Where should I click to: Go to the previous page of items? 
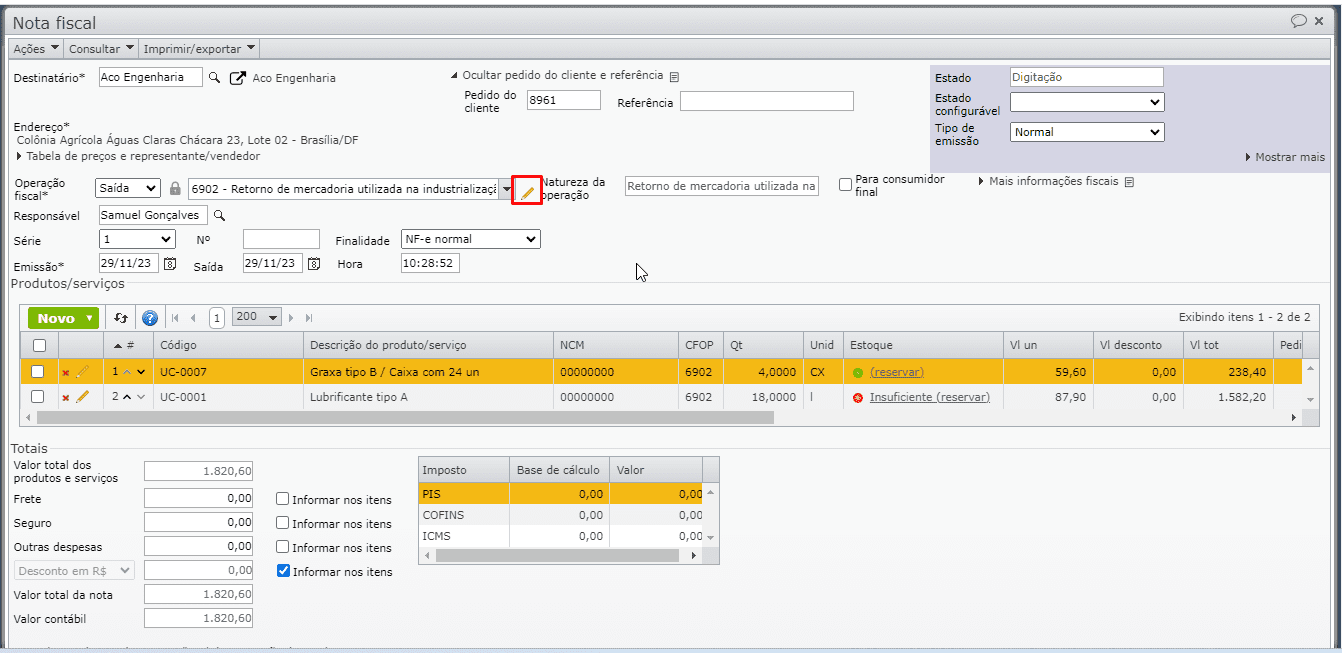[194, 318]
